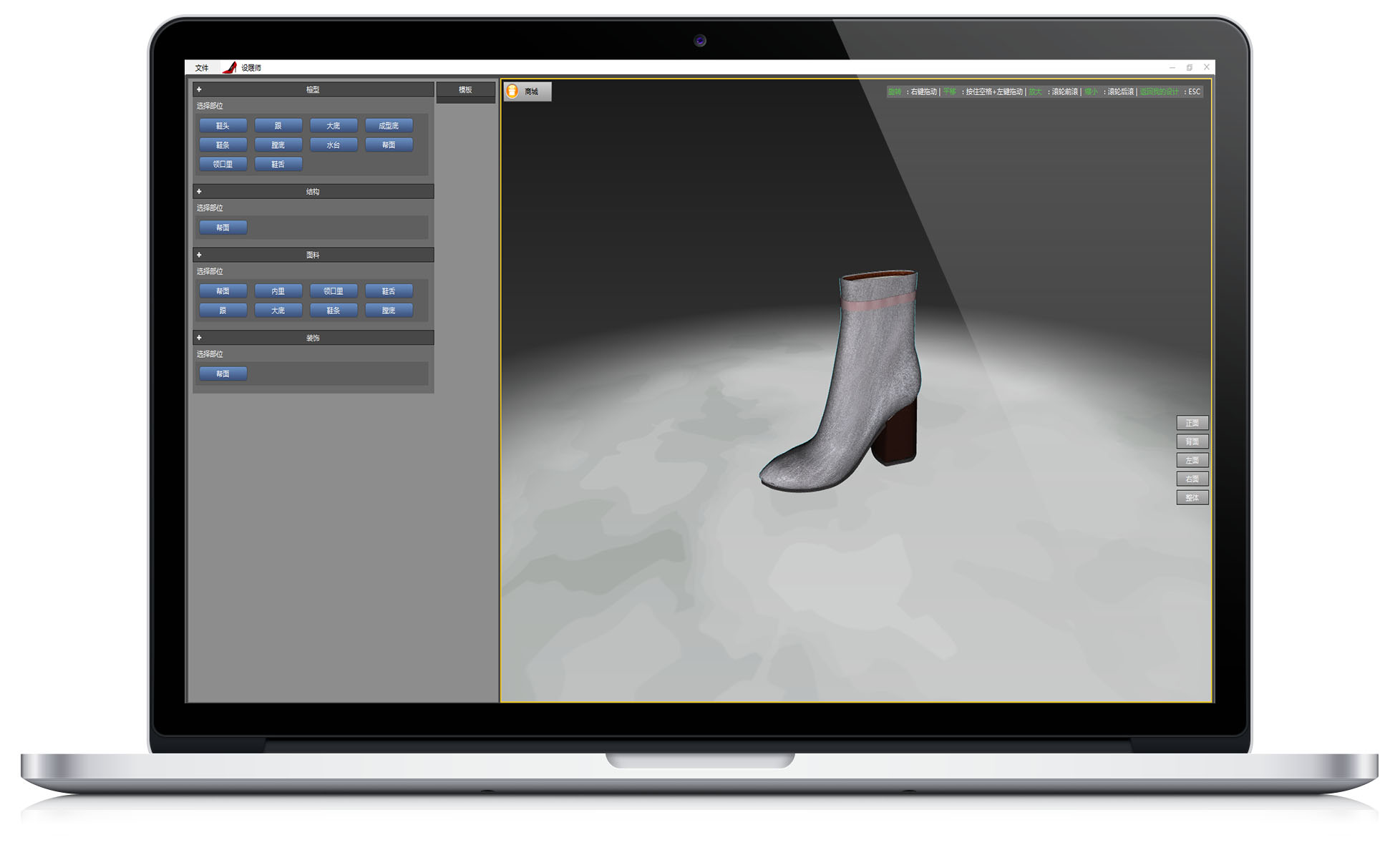Click the red high-heel app logo

(x=230, y=67)
